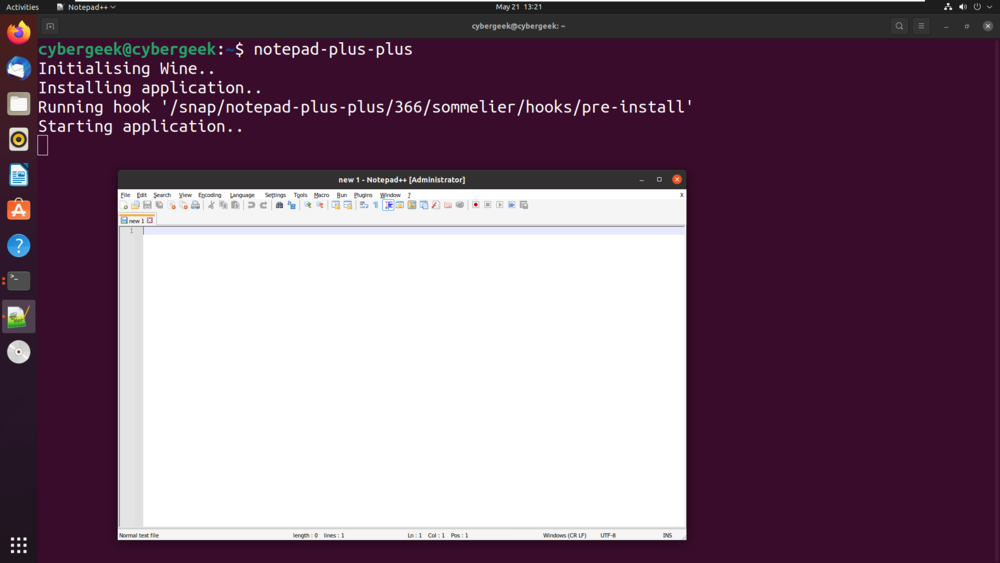1000x563 pixels.
Task: Click the Print icon in toolbar
Action: pos(195,205)
